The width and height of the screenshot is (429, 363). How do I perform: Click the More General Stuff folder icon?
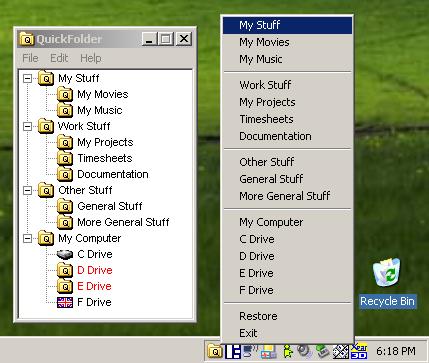coord(65,223)
